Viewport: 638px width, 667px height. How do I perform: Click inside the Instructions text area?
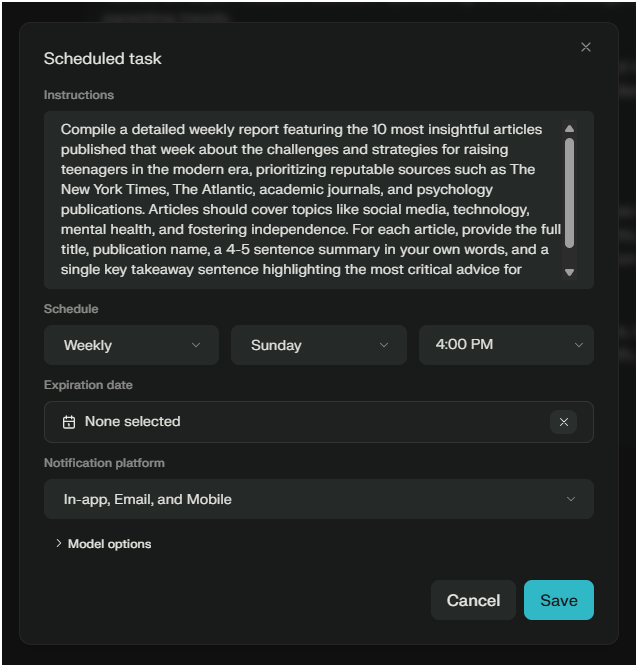click(x=300, y=200)
